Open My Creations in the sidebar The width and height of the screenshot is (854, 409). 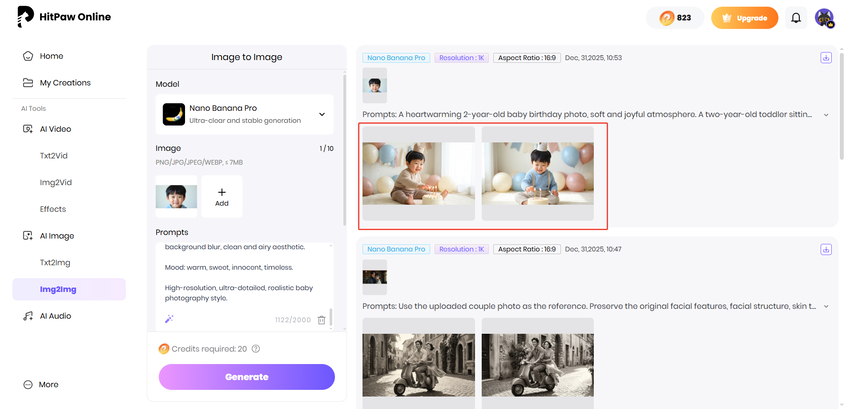[65, 83]
